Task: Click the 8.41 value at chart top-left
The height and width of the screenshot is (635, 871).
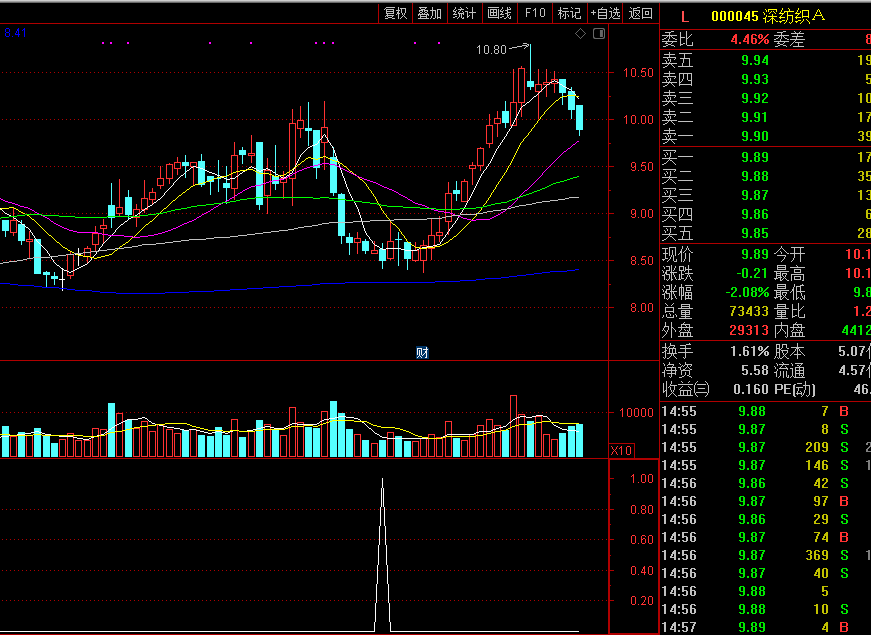Action: click(15, 33)
